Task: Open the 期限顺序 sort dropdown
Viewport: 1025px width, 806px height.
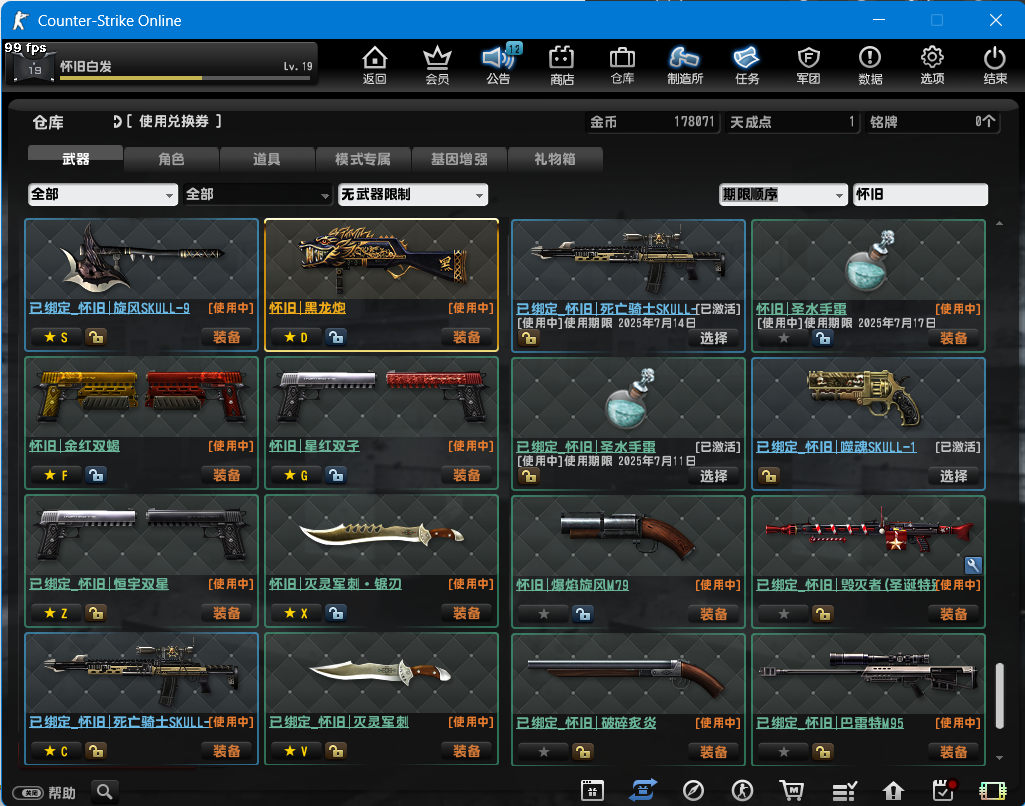Action: click(782, 194)
